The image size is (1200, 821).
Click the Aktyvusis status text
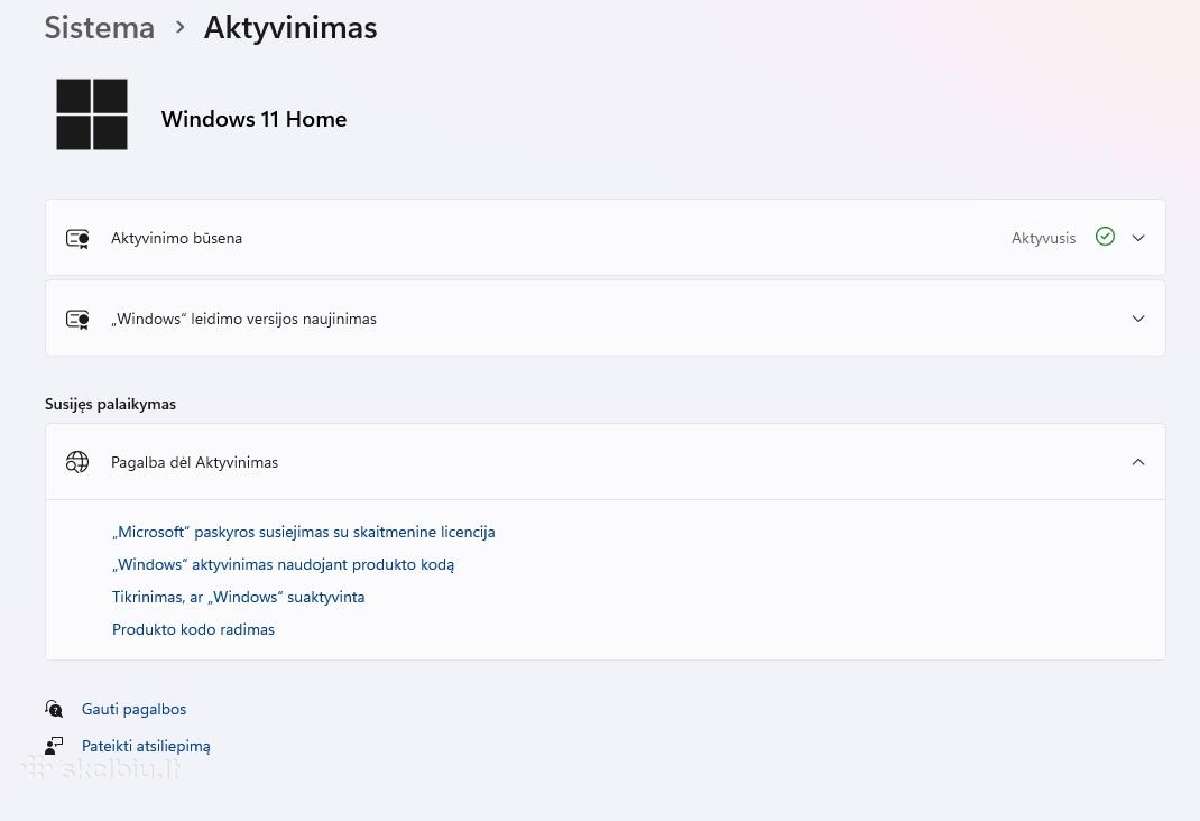[1044, 238]
